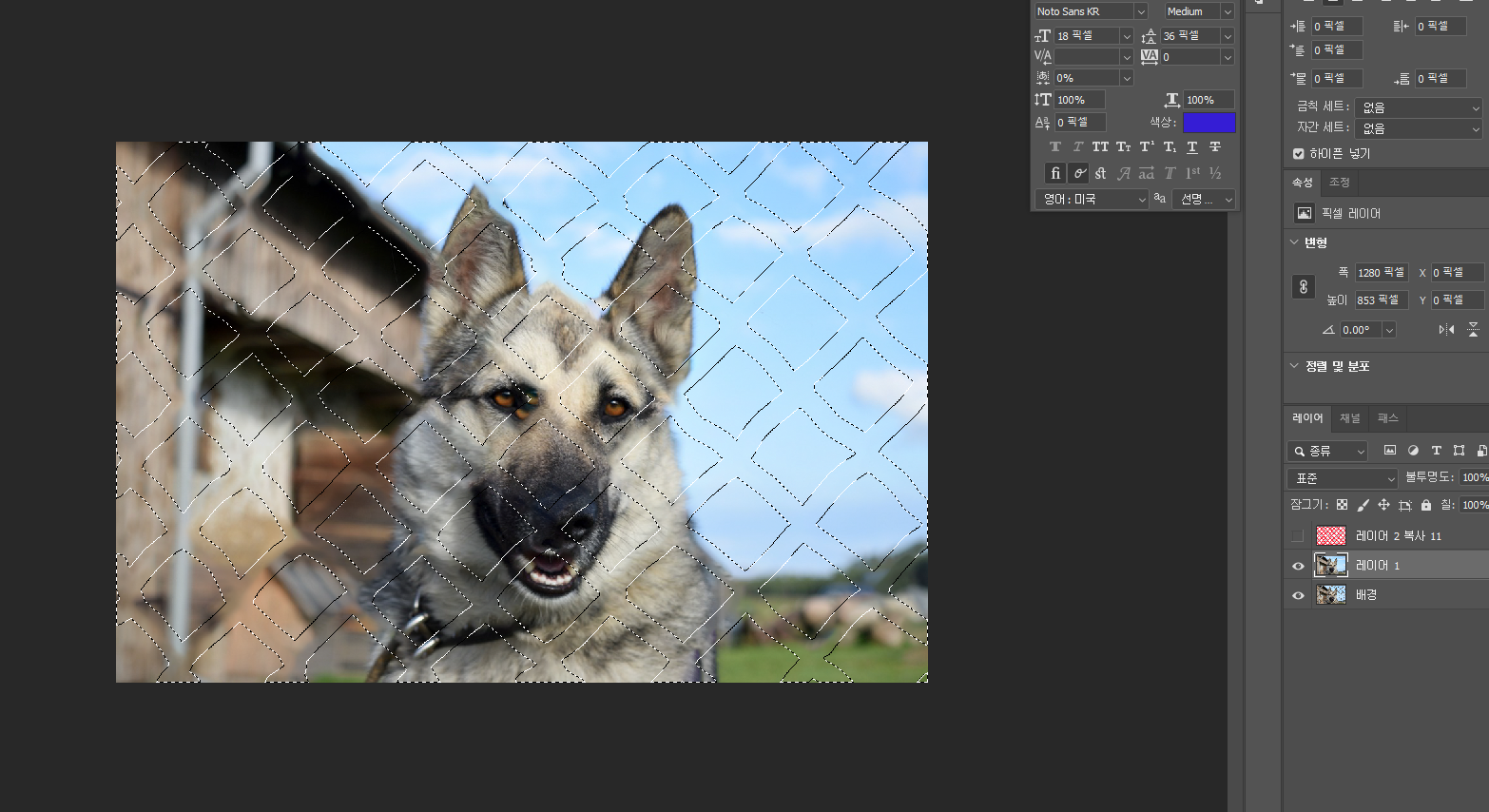1489x812 pixels.
Task: Switch to the 속성 tab
Action: pyautogui.click(x=1302, y=183)
